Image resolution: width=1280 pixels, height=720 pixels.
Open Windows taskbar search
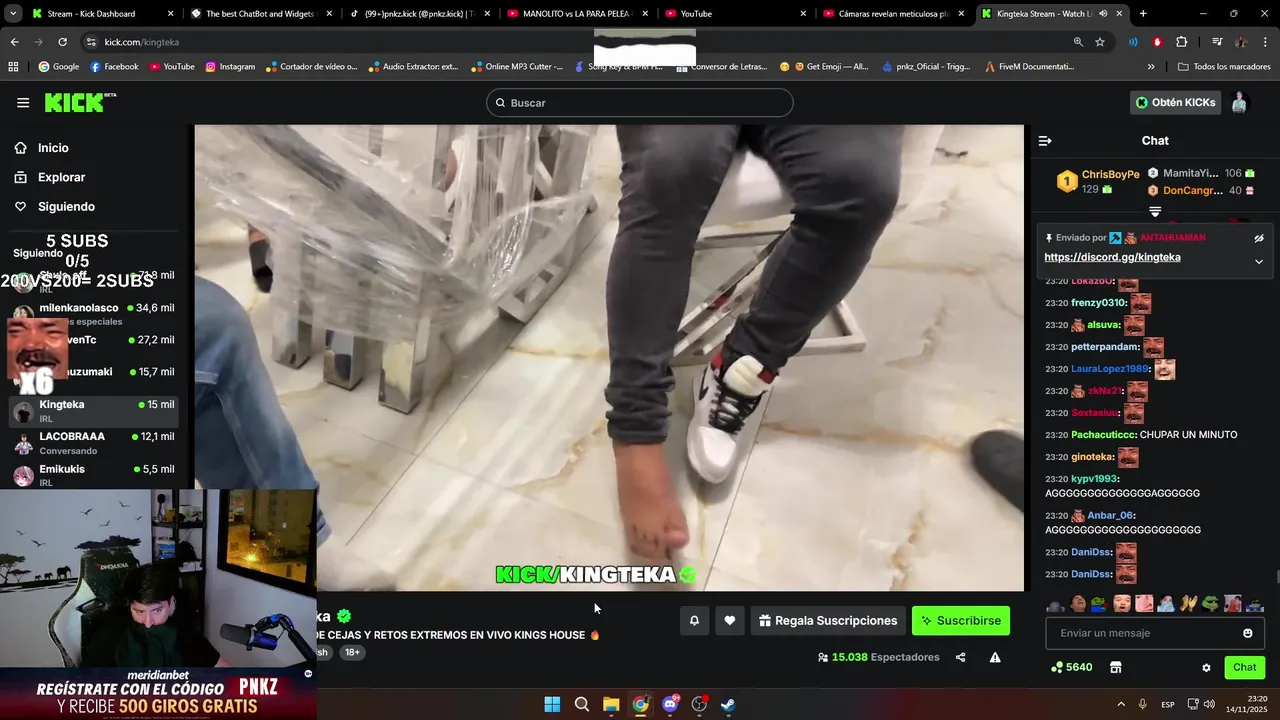click(582, 704)
